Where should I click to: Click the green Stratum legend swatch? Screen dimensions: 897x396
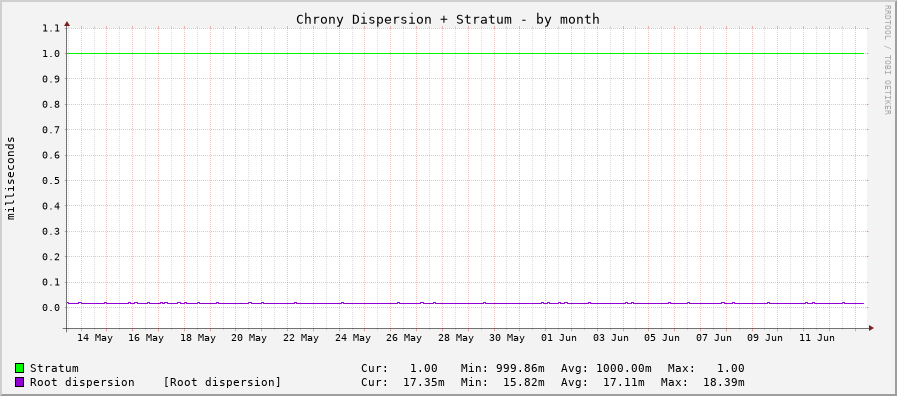pos(19,368)
